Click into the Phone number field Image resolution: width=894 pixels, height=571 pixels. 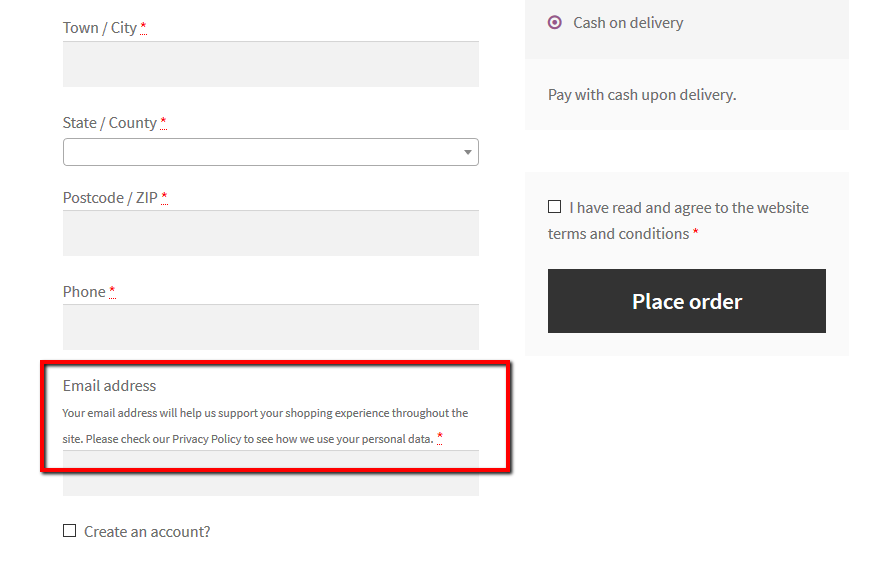click(270, 327)
